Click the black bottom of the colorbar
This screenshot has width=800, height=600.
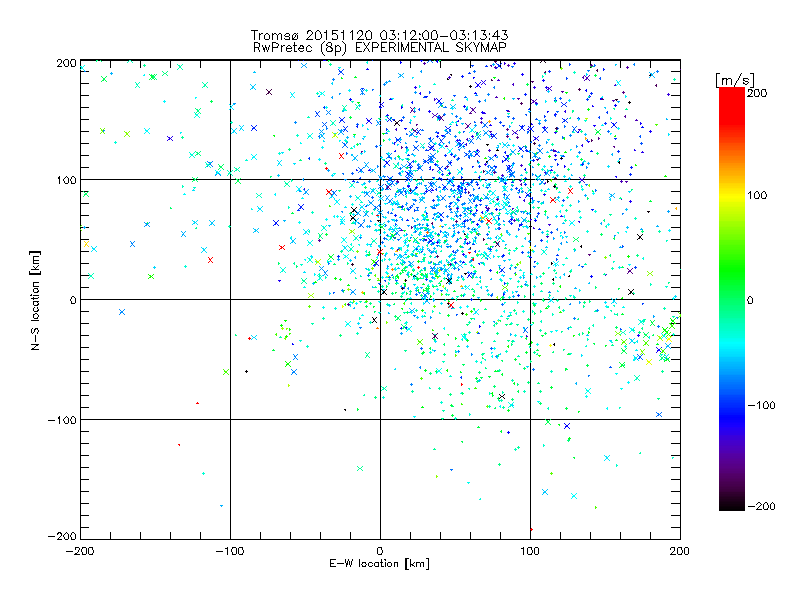pos(732,503)
